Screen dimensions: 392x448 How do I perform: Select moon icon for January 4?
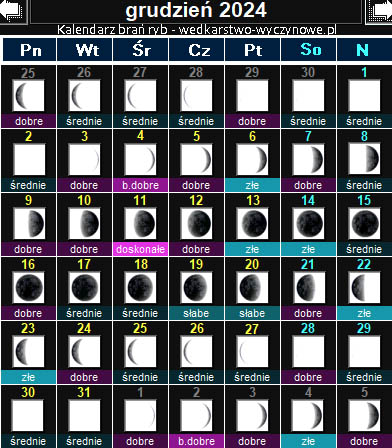308,416
